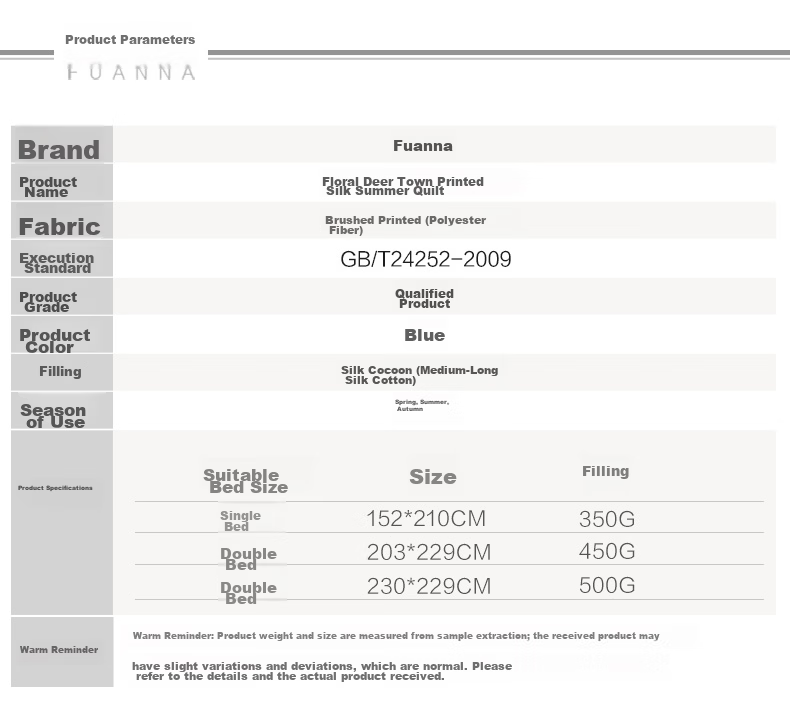Click the Suitable Bed Size column header
Screen dimensions: 790x711
[245, 481]
